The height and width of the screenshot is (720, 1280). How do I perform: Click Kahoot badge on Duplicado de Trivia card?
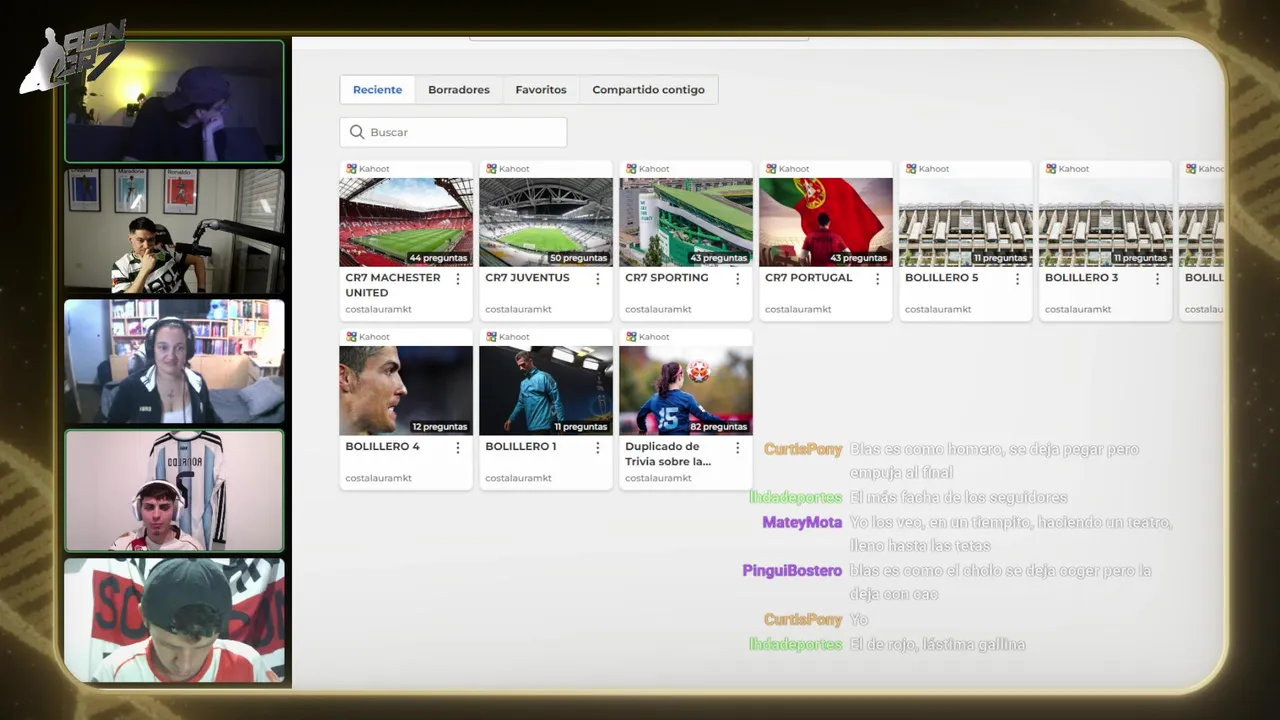(x=648, y=337)
